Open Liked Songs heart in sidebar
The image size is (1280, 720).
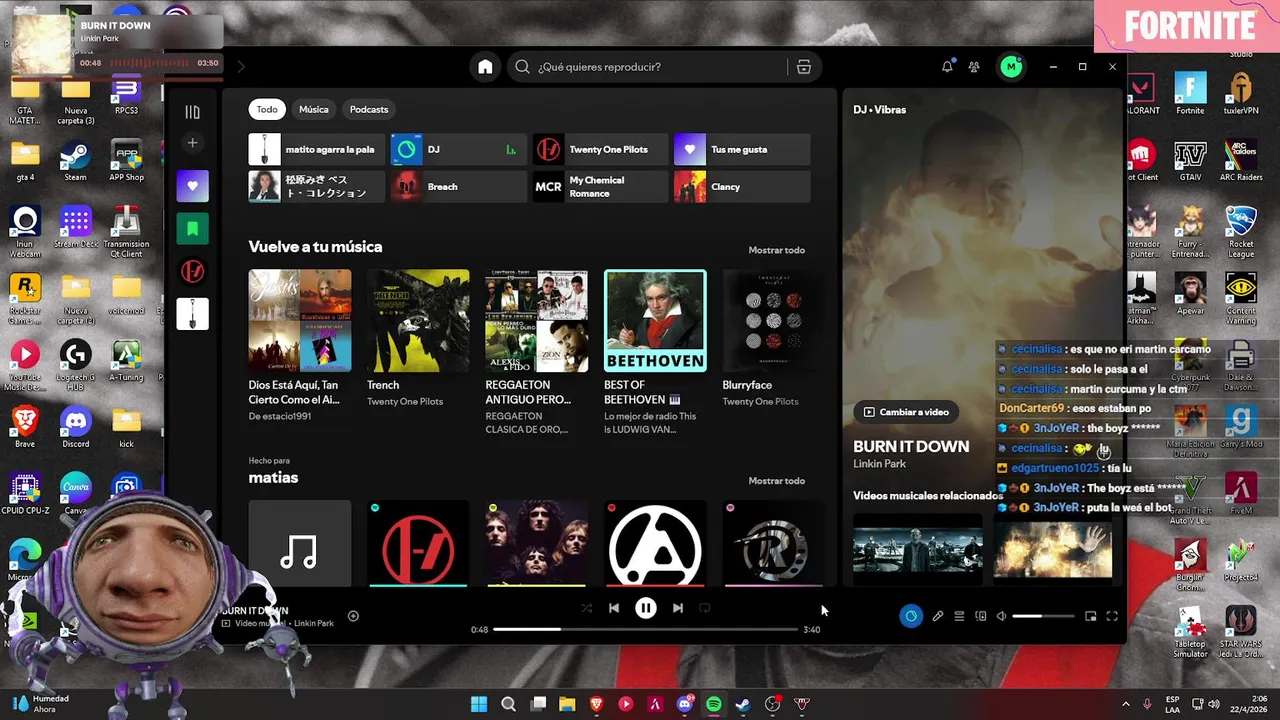193,185
